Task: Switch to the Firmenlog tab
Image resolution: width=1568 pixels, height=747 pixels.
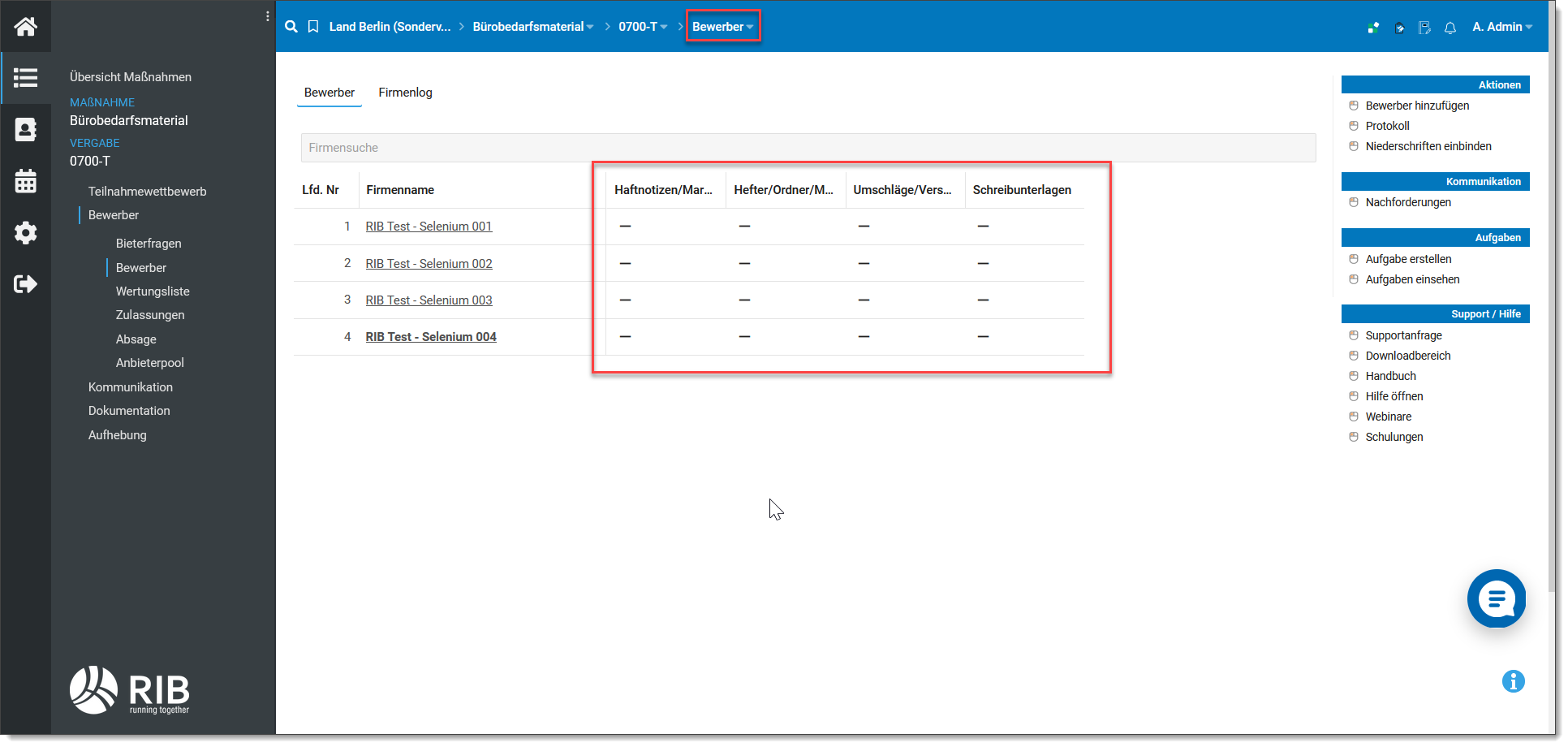Action: point(405,93)
